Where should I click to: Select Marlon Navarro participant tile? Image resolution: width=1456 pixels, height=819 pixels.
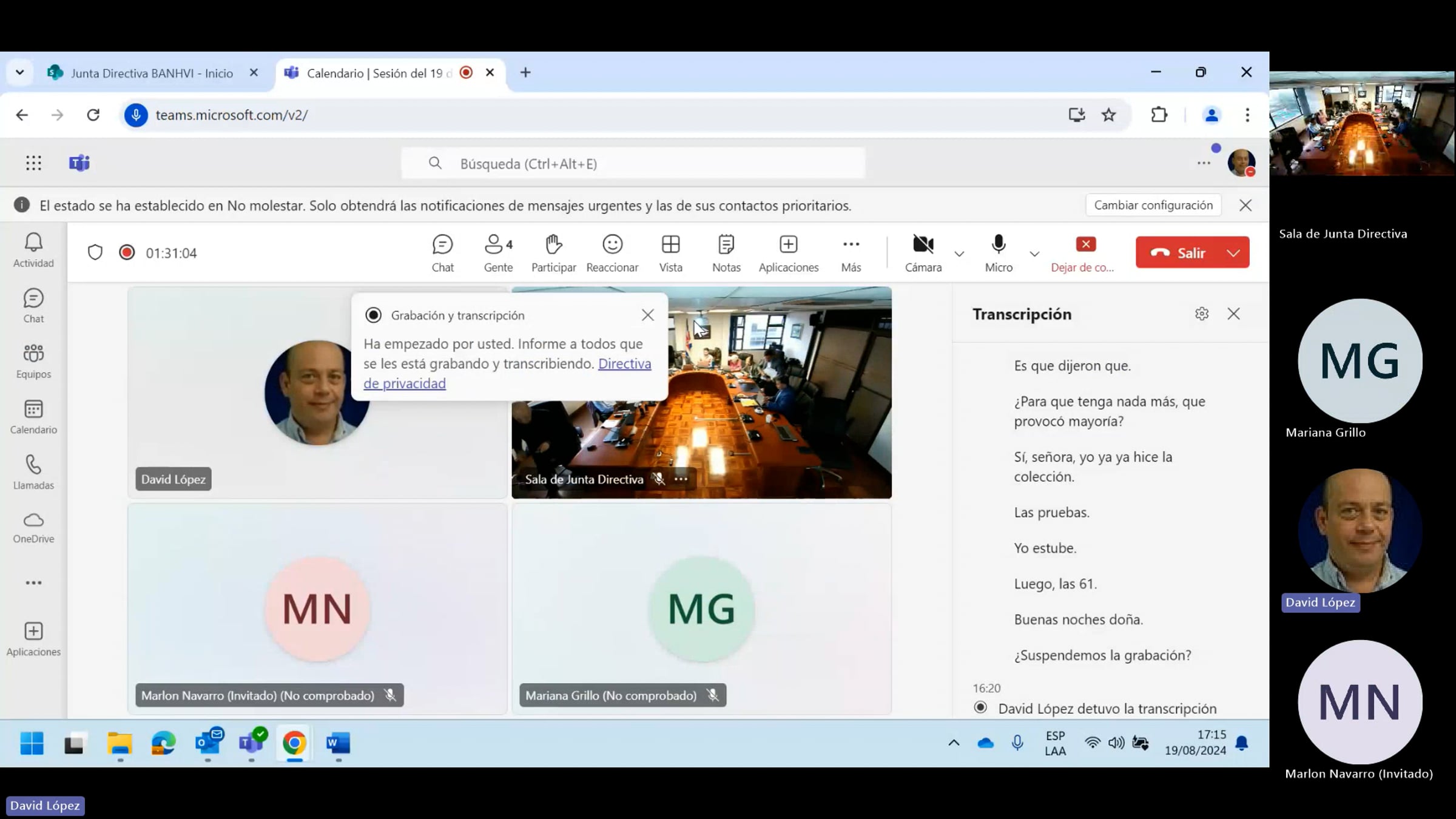pyautogui.click(x=317, y=609)
